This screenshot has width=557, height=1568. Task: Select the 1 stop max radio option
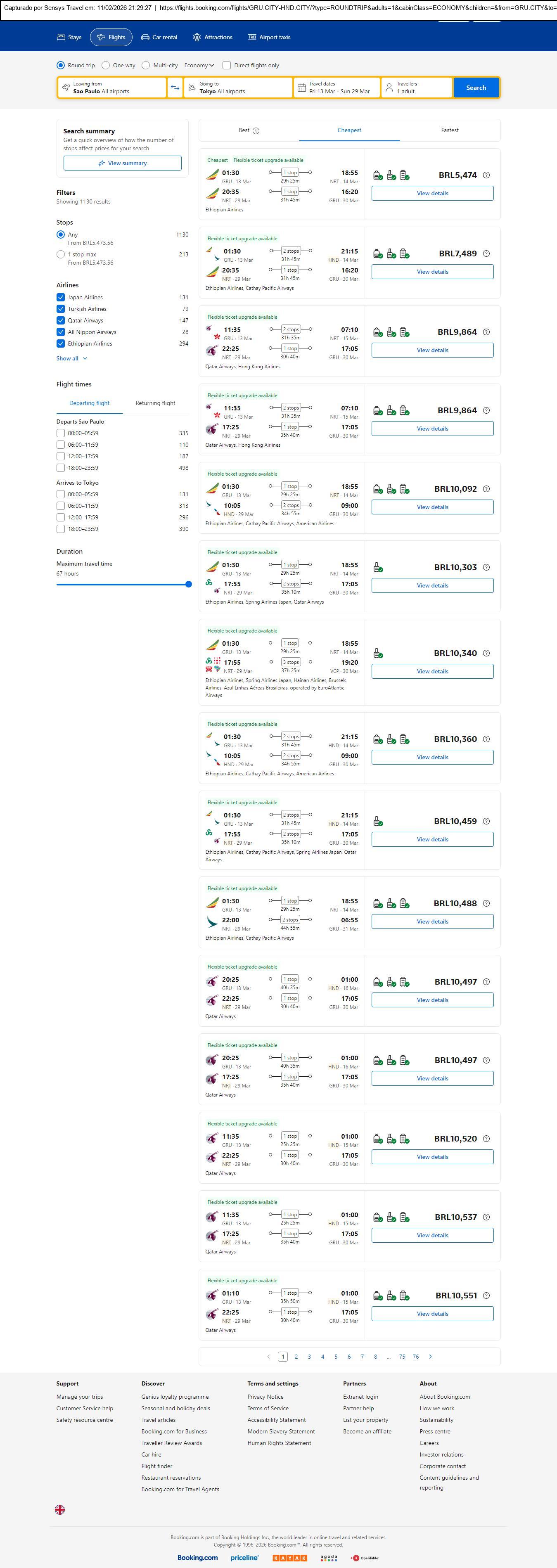click(61, 254)
